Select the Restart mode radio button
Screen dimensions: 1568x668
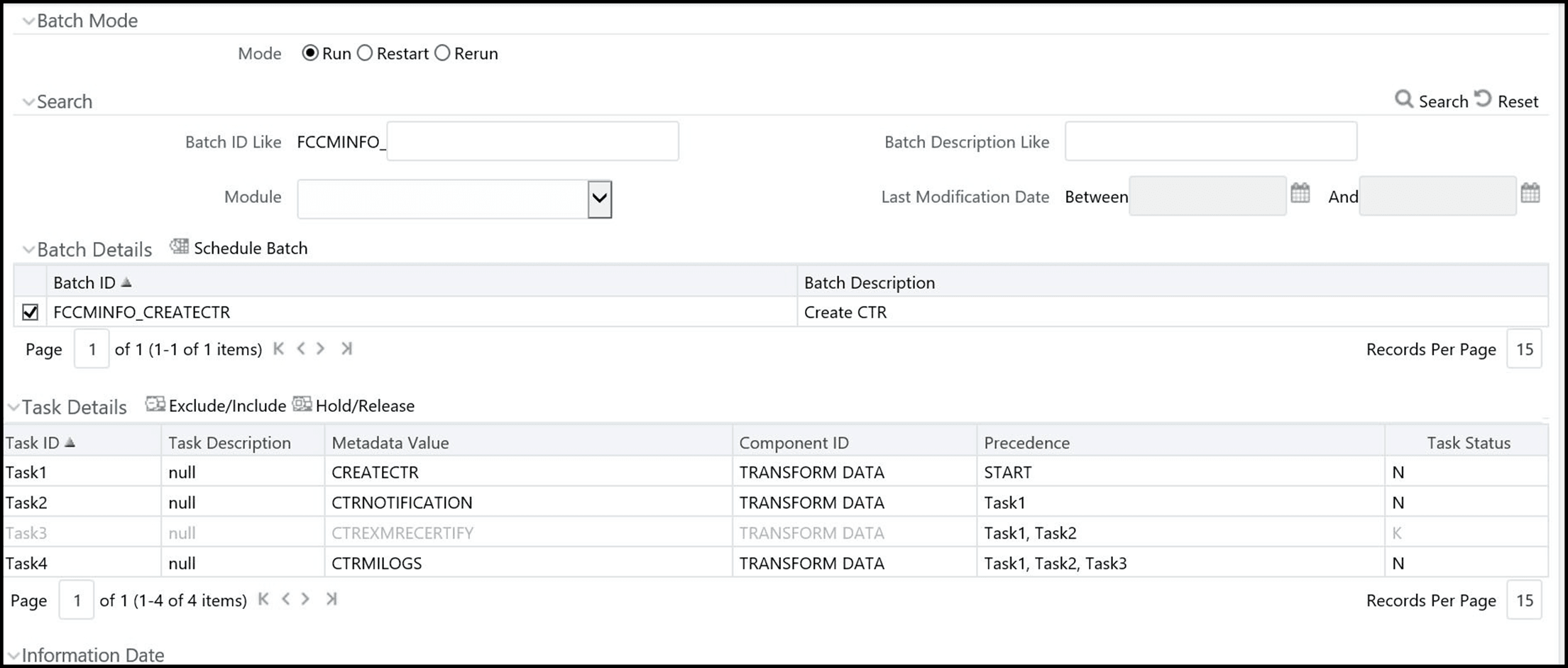[x=366, y=53]
